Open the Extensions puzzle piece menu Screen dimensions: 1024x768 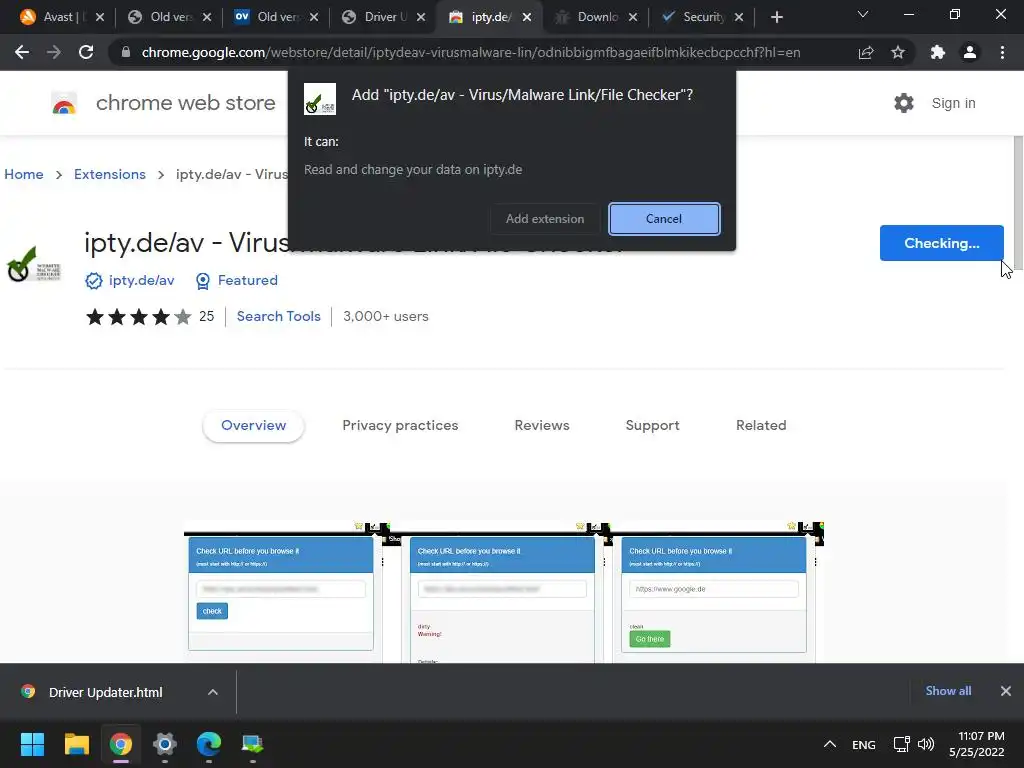[938, 52]
